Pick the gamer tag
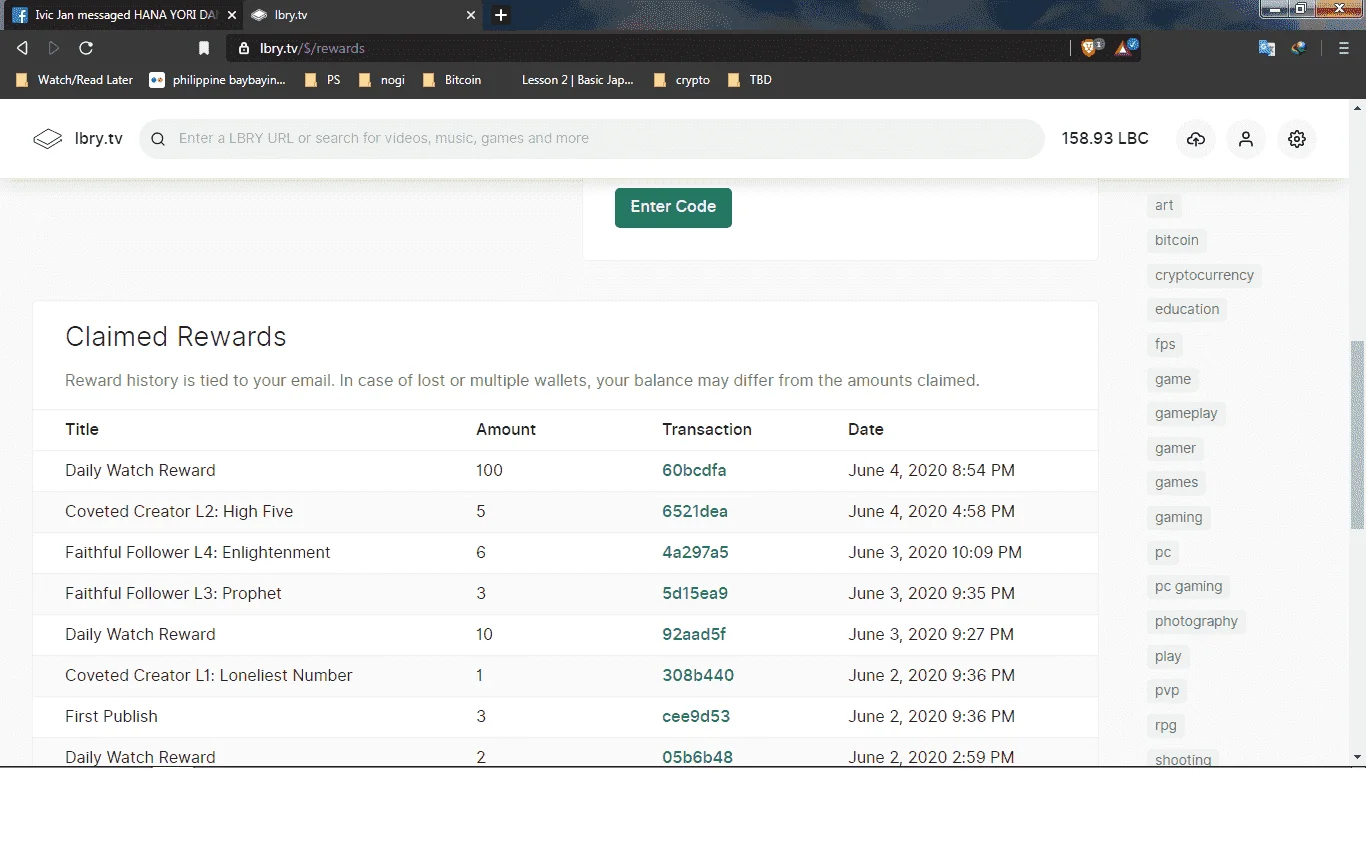Image resolution: width=1366 pixels, height=850 pixels. pos(1175,448)
